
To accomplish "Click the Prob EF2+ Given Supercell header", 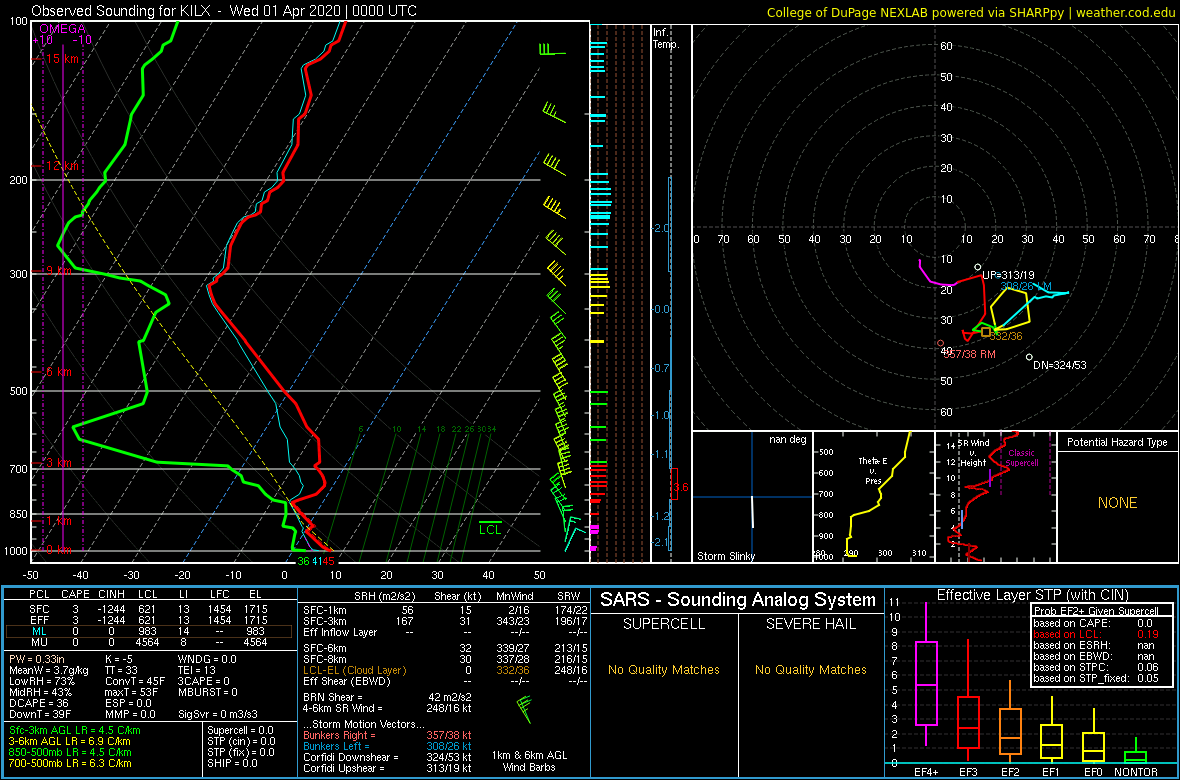I will (x=1096, y=611).
